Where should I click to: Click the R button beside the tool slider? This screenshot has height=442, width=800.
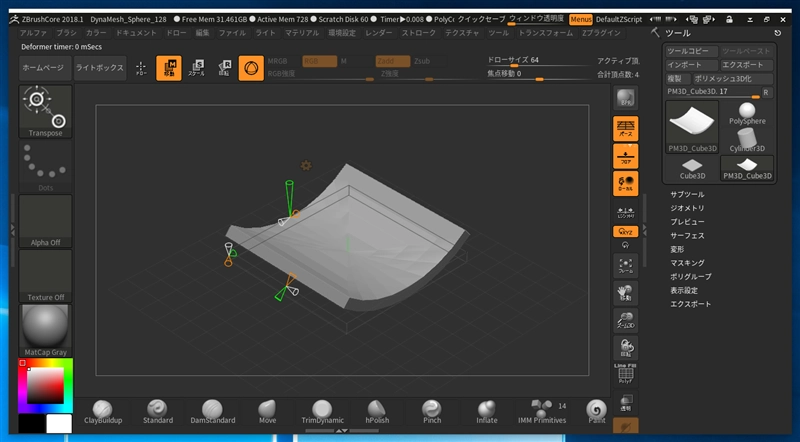pos(766,92)
